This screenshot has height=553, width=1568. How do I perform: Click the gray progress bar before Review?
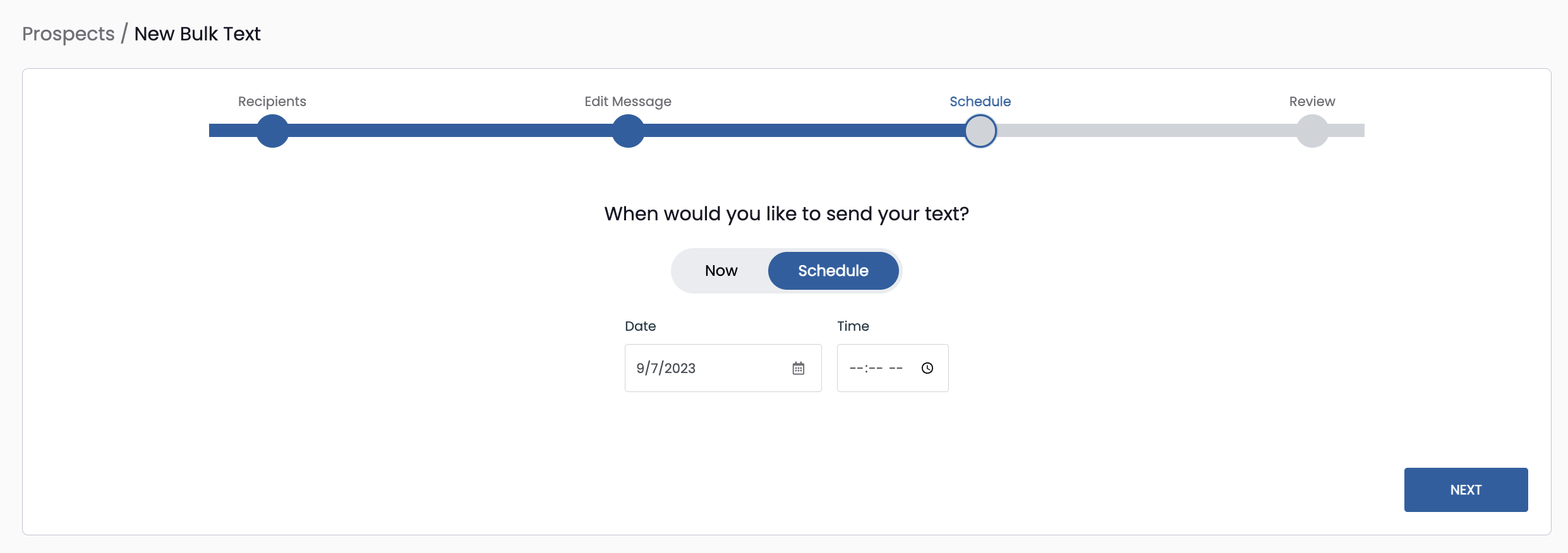point(1147,131)
